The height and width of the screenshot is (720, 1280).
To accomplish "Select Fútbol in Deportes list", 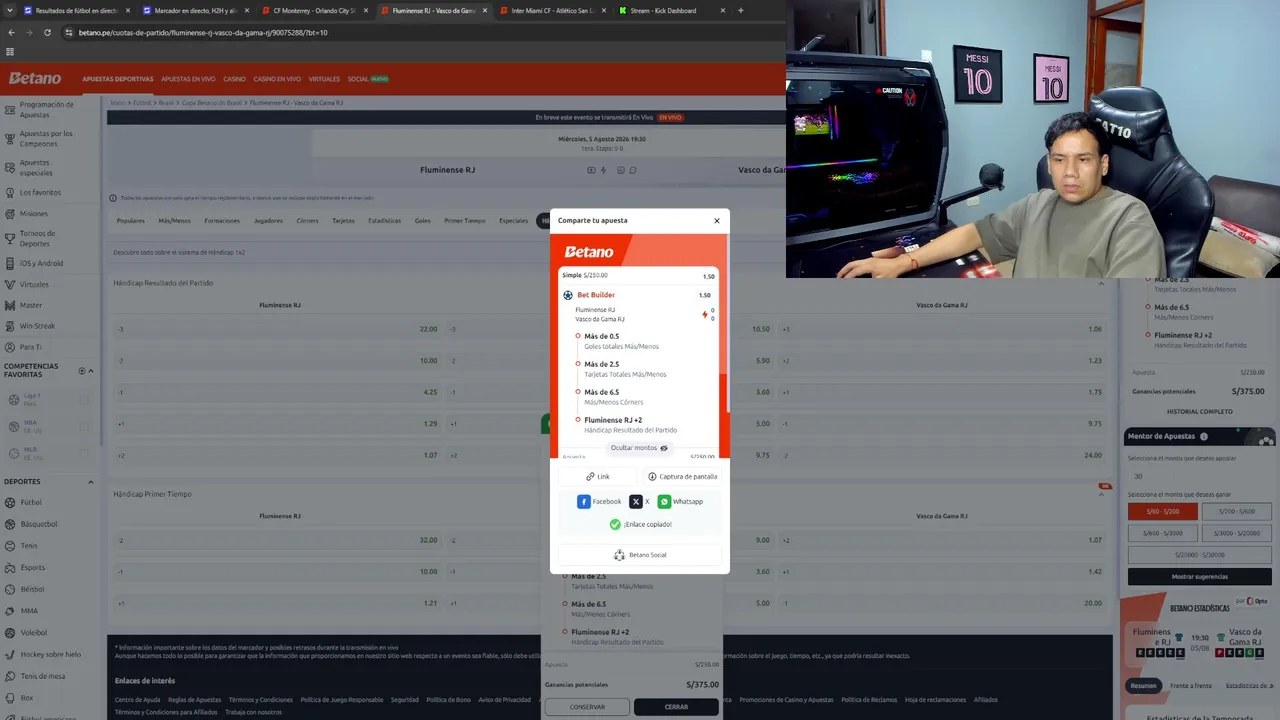I will tap(31, 502).
